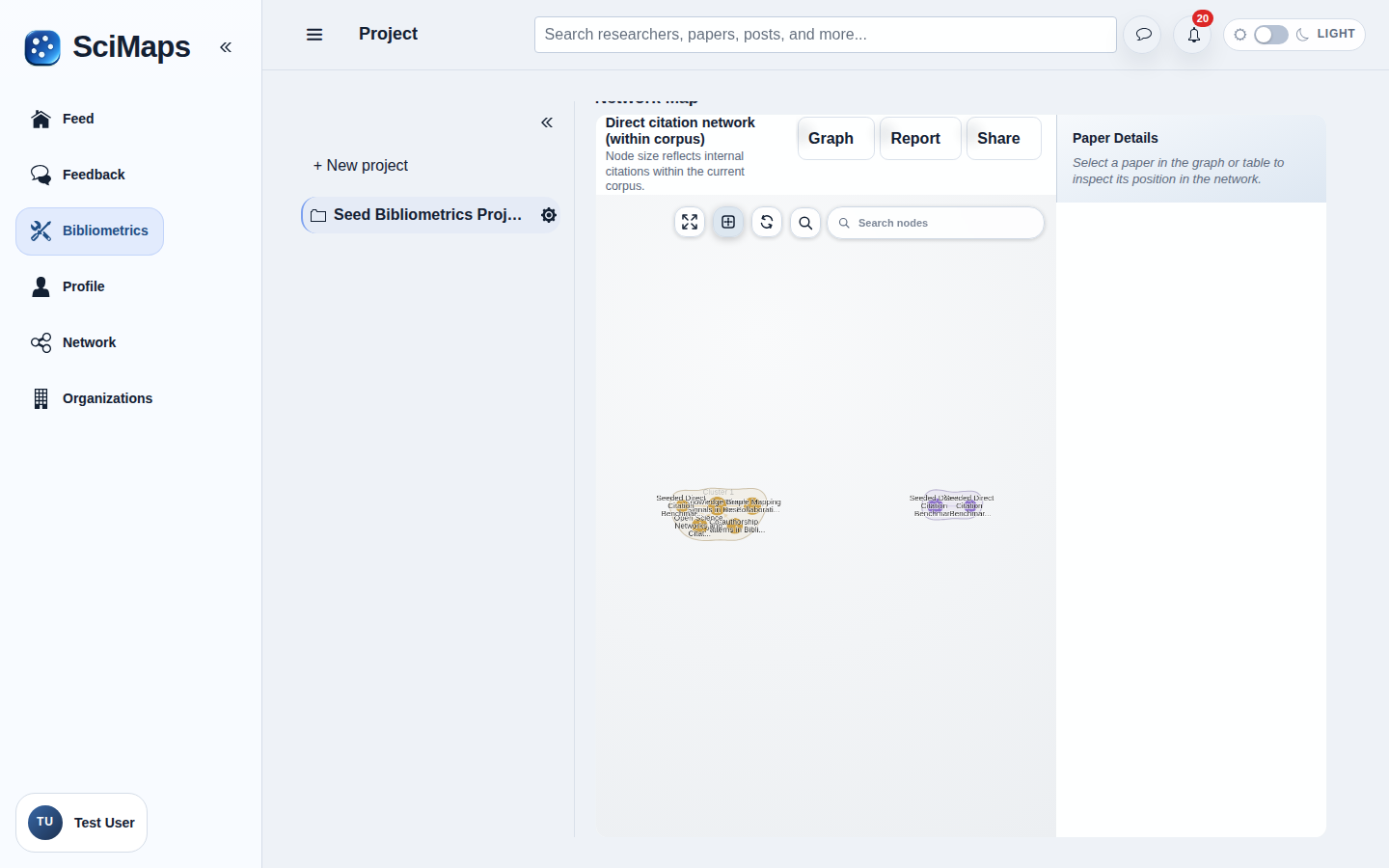This screenshot has width=1389, height=868.
Task: Collapse the main left sidebar
Action: (x=226, y=47)
